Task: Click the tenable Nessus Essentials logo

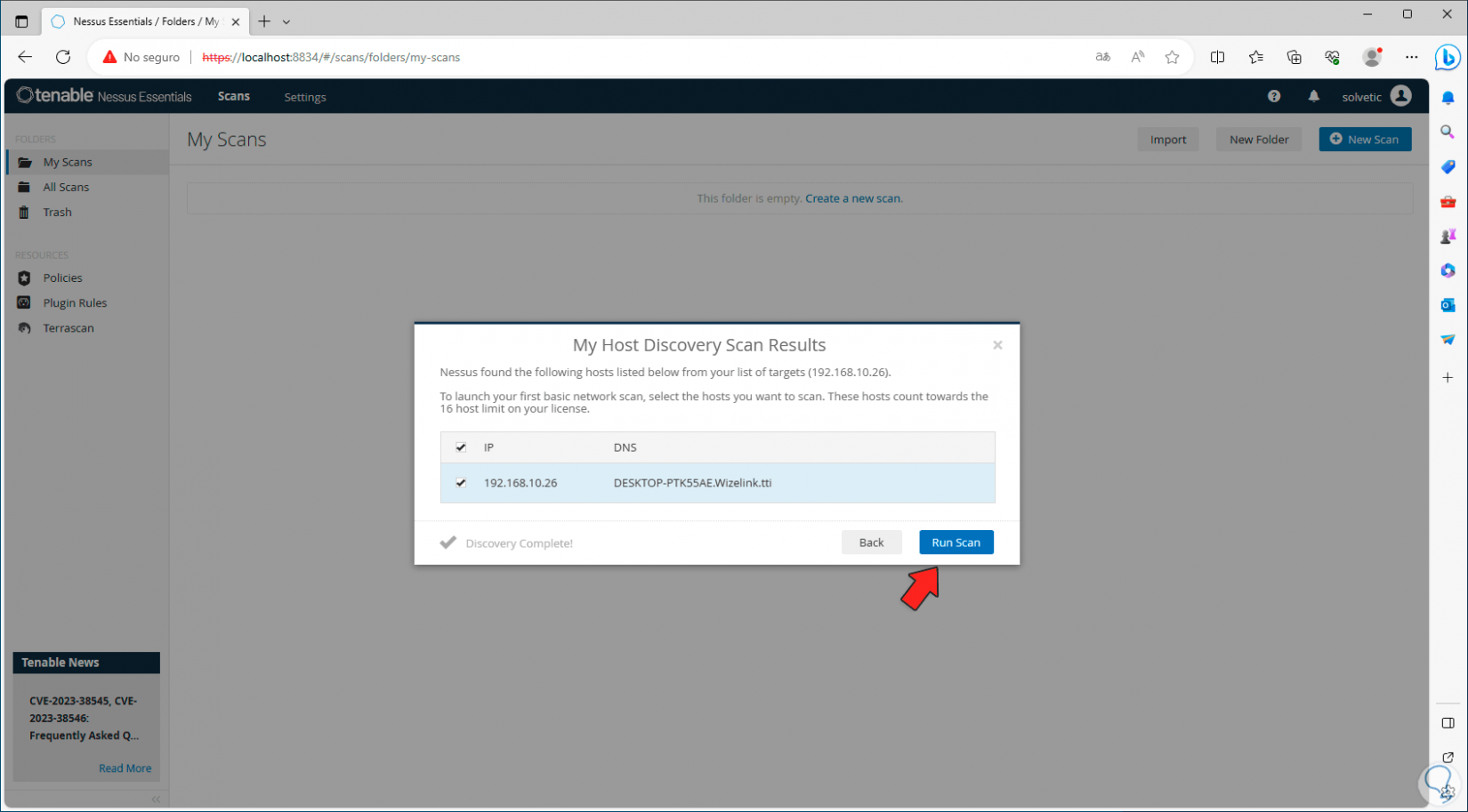Action: pyautogui.click(x=104, y=96)
